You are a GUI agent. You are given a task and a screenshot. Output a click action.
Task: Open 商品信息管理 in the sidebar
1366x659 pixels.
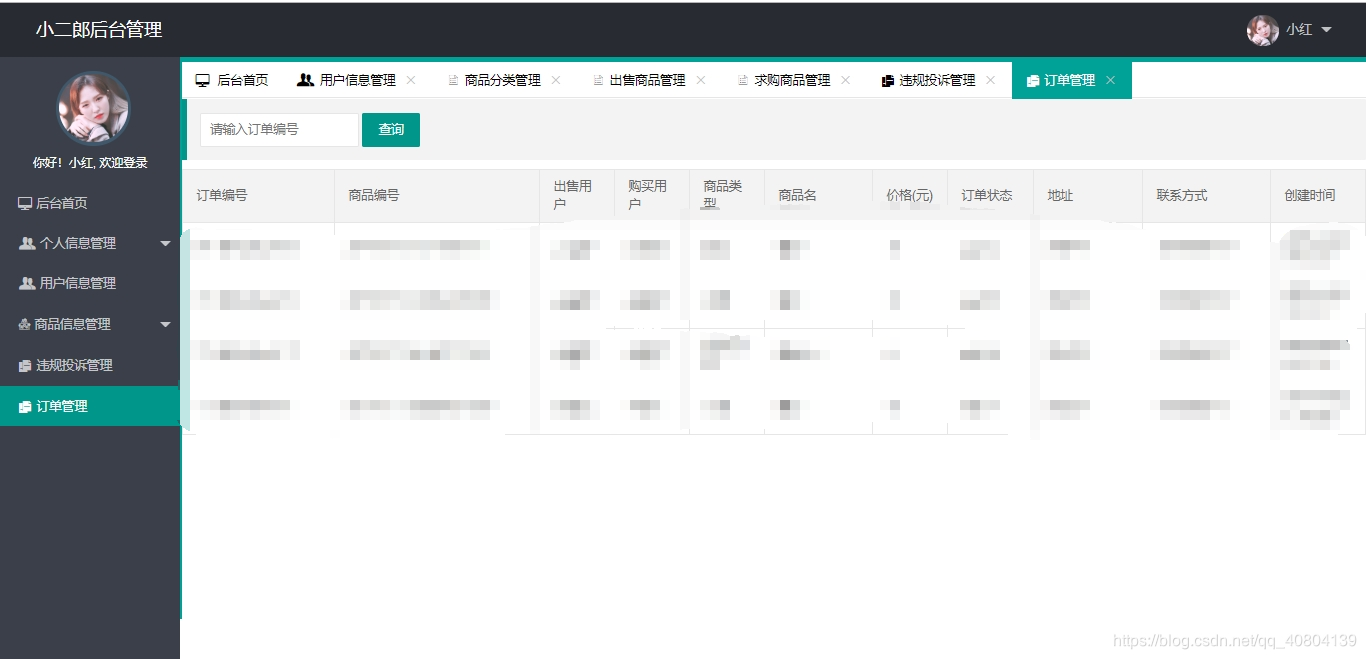90,324
